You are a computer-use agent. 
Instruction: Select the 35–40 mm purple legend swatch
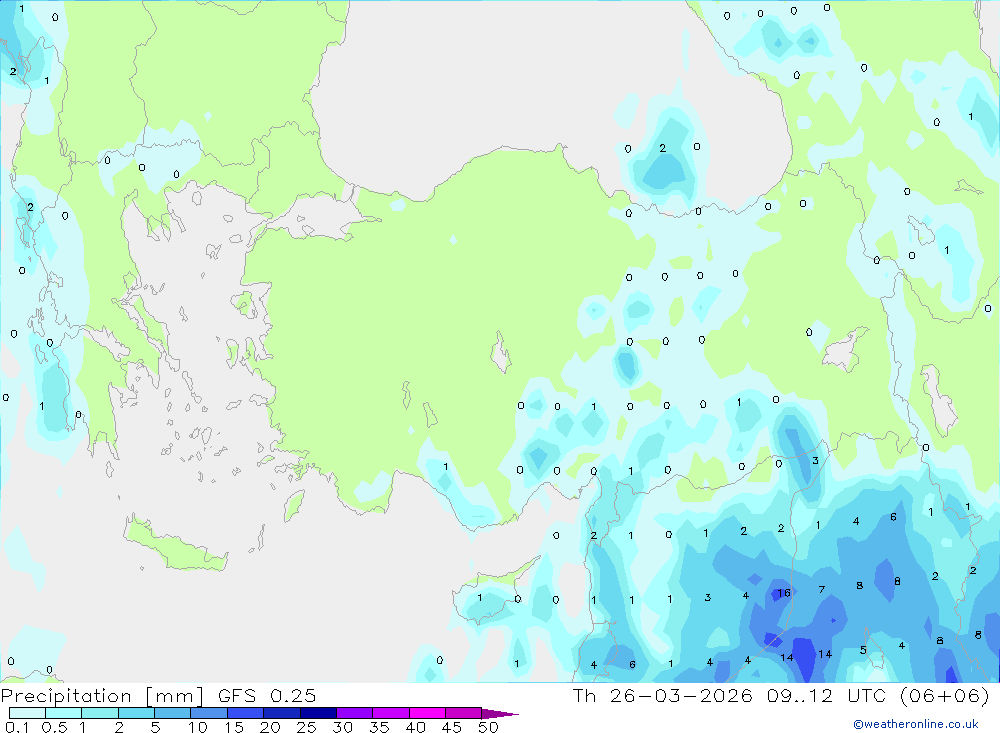(x=390, y=713)
